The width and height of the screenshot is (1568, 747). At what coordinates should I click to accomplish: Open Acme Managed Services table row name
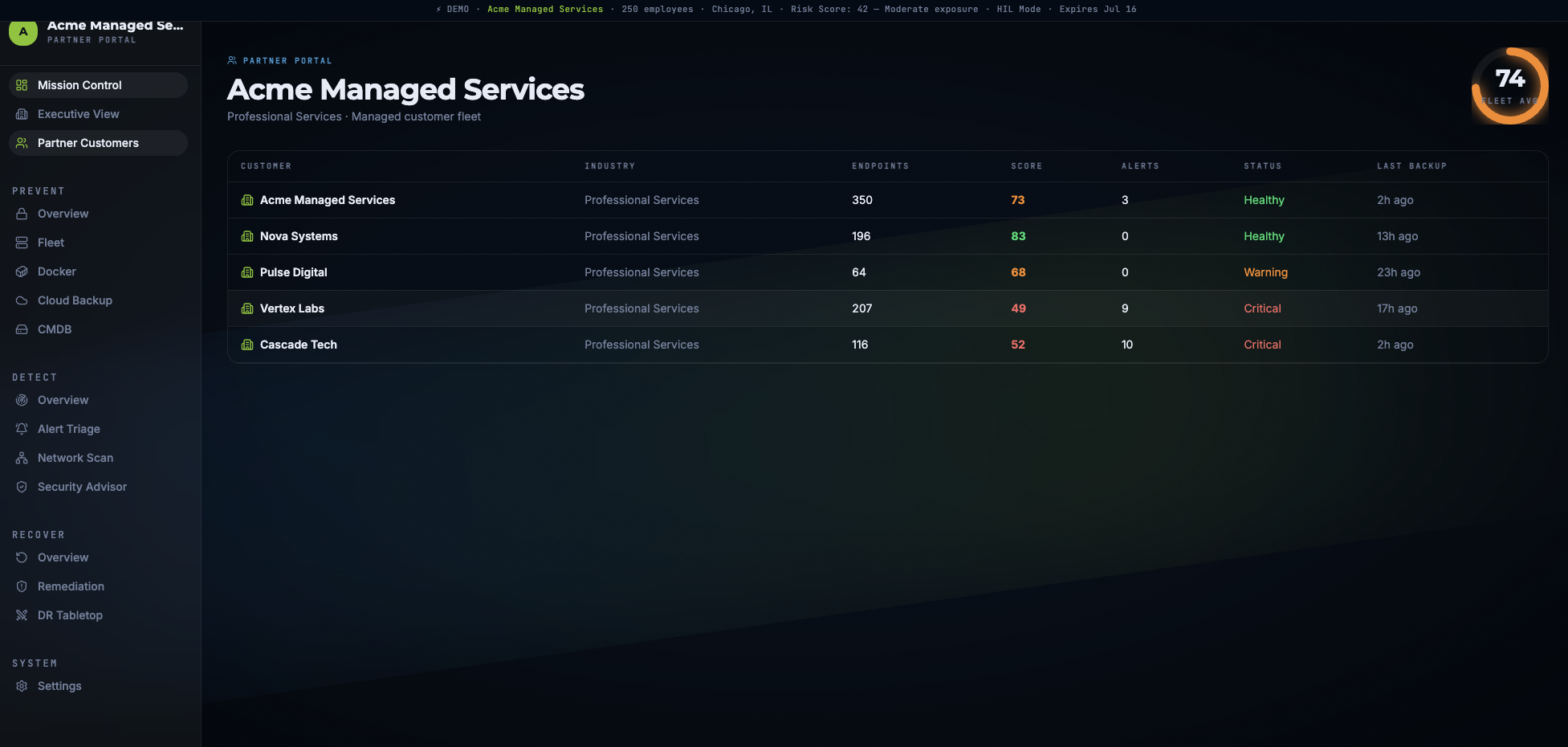(x=328, y=200)
